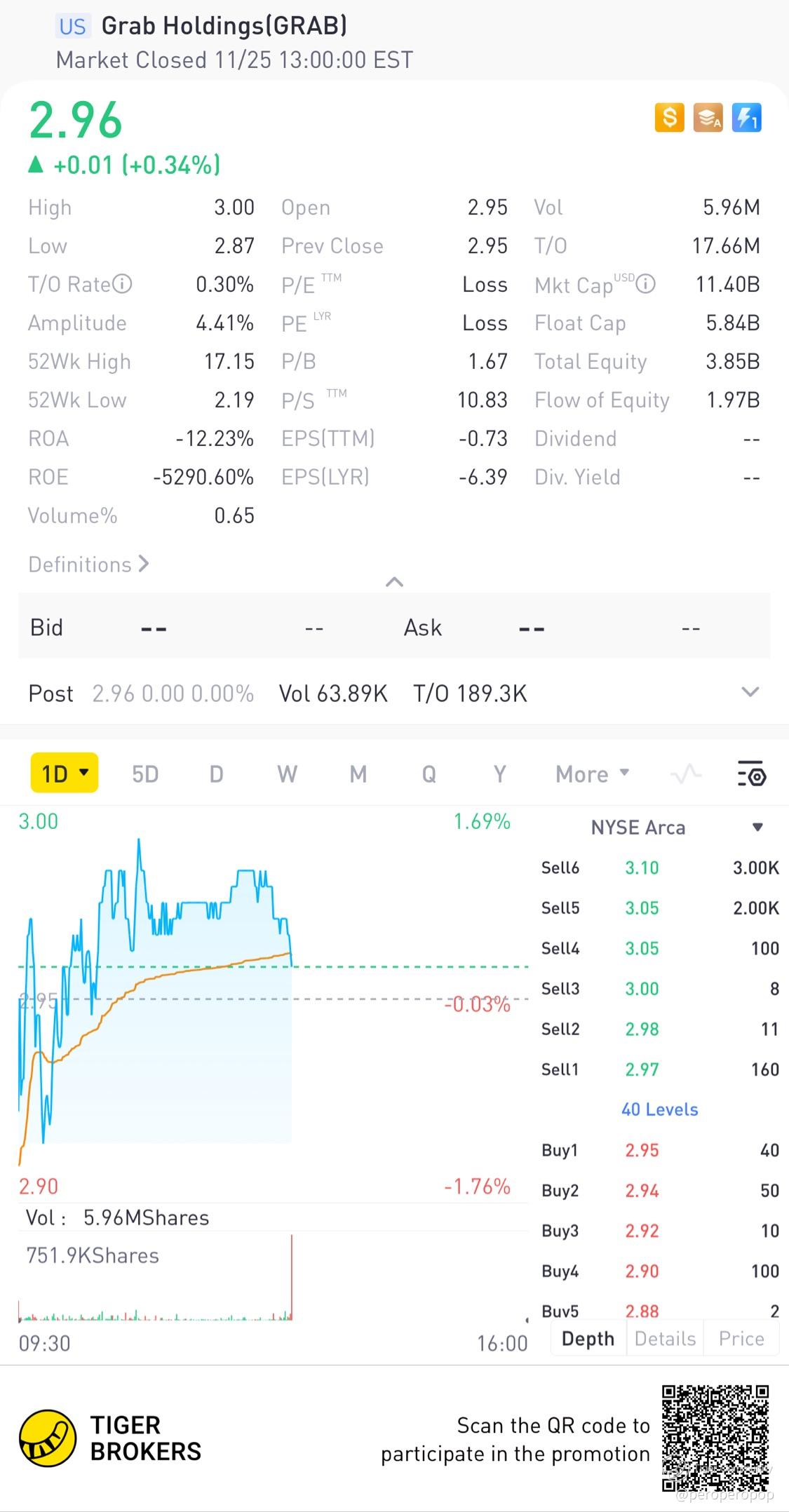
Task: Switch chart to 5D timeframe
Action: coord(145,774)
